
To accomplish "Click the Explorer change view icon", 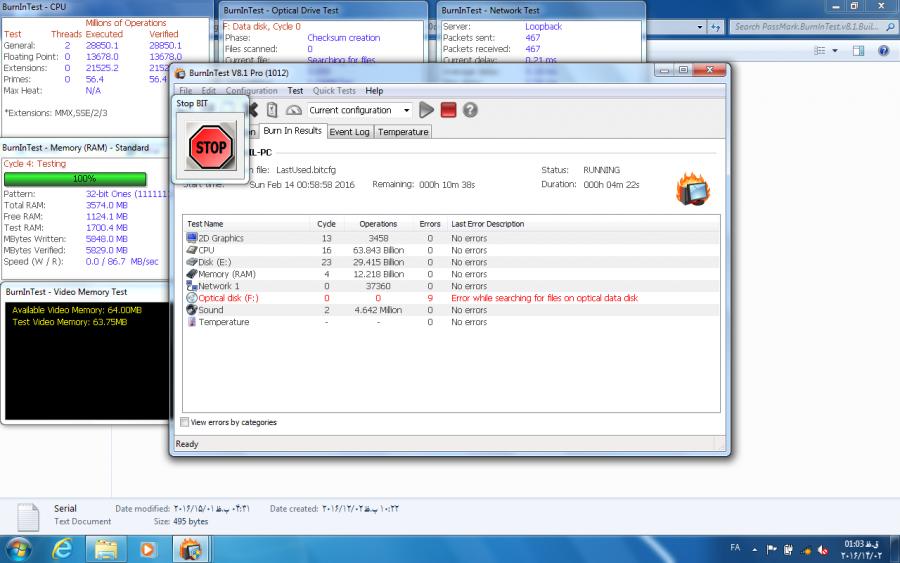I will pyautogui.click(x=820, y=51).
